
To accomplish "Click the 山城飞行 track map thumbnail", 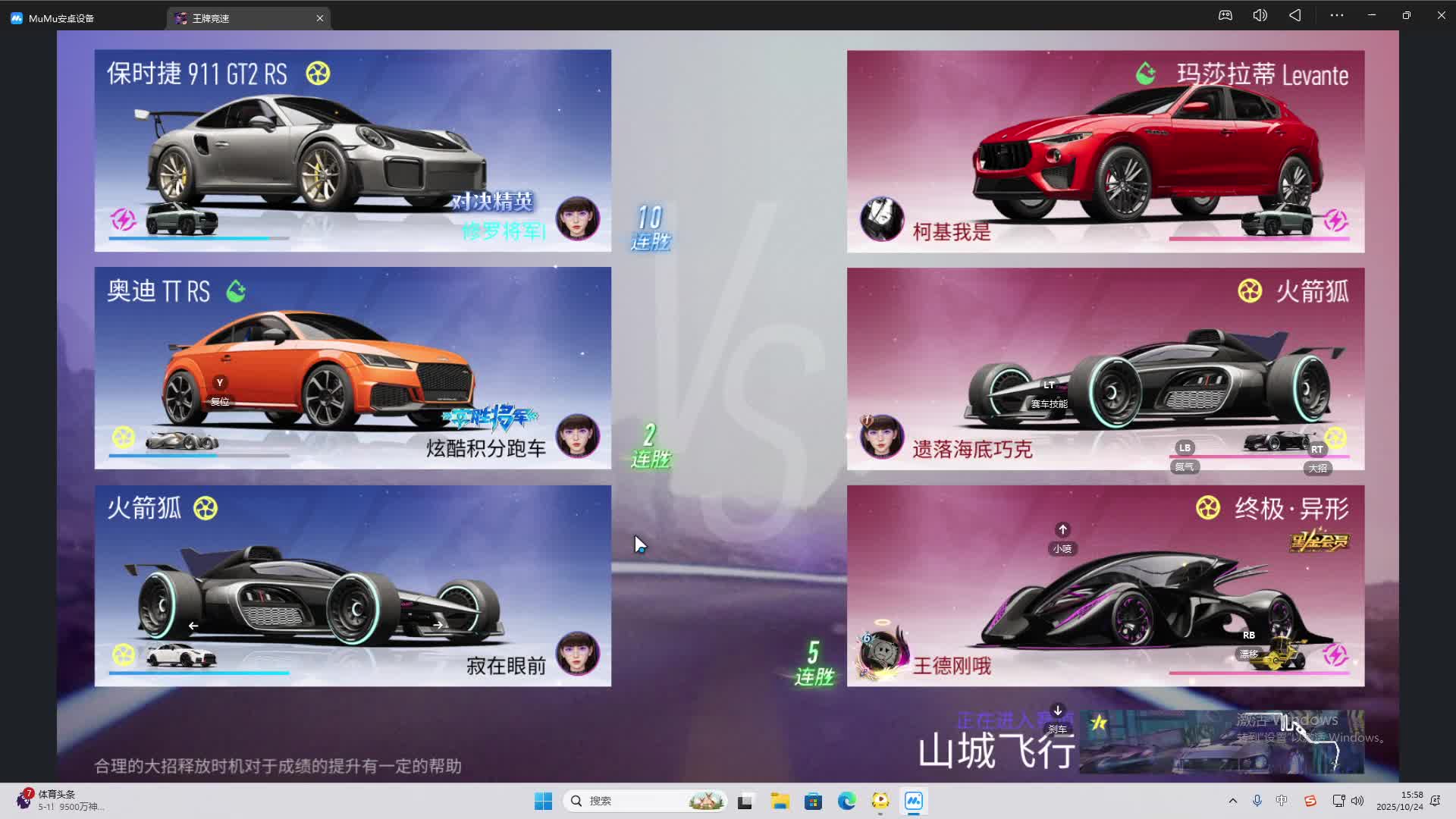I will [1221, 742].
